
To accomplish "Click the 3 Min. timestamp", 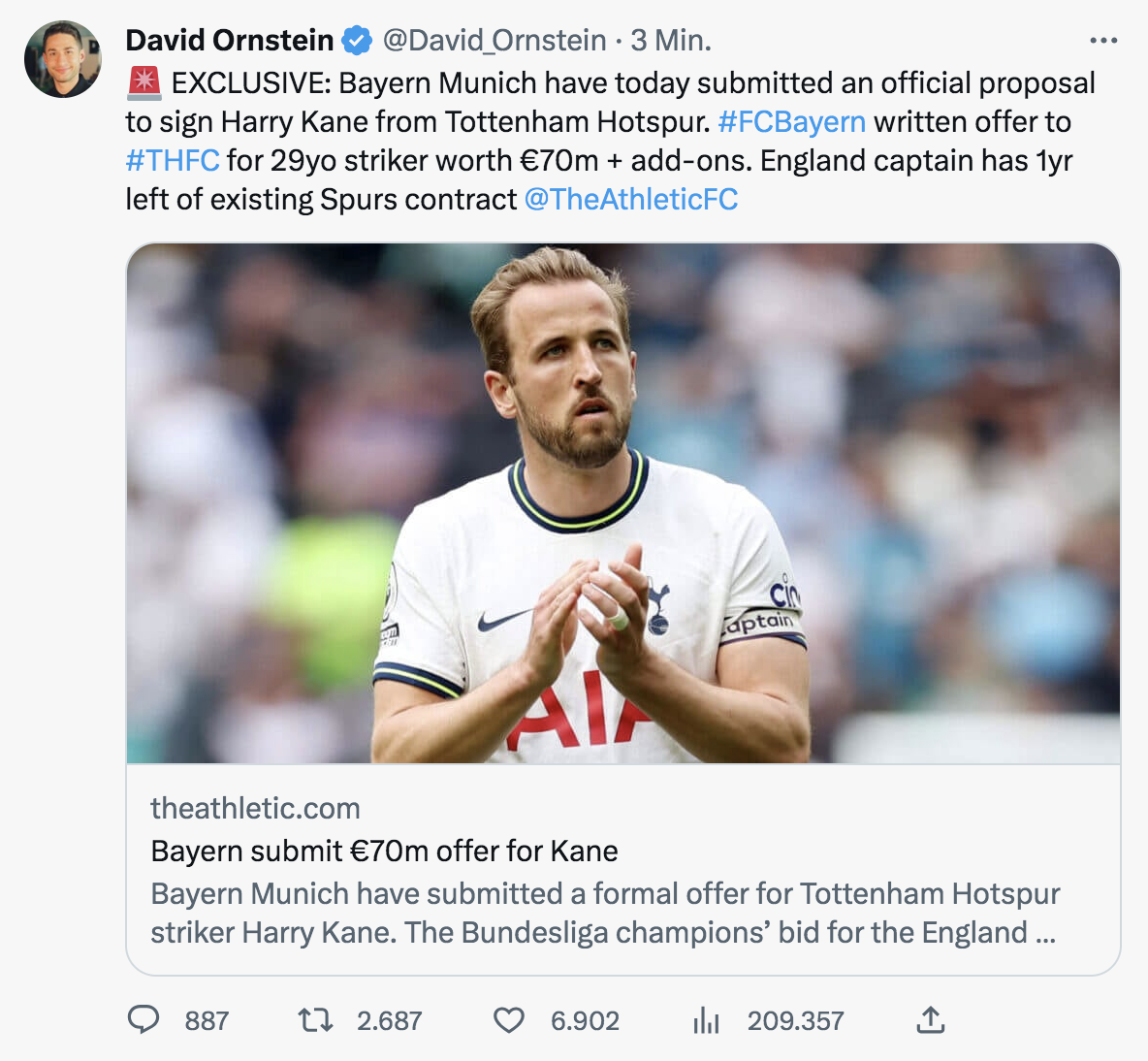I will tap(671, 41).
